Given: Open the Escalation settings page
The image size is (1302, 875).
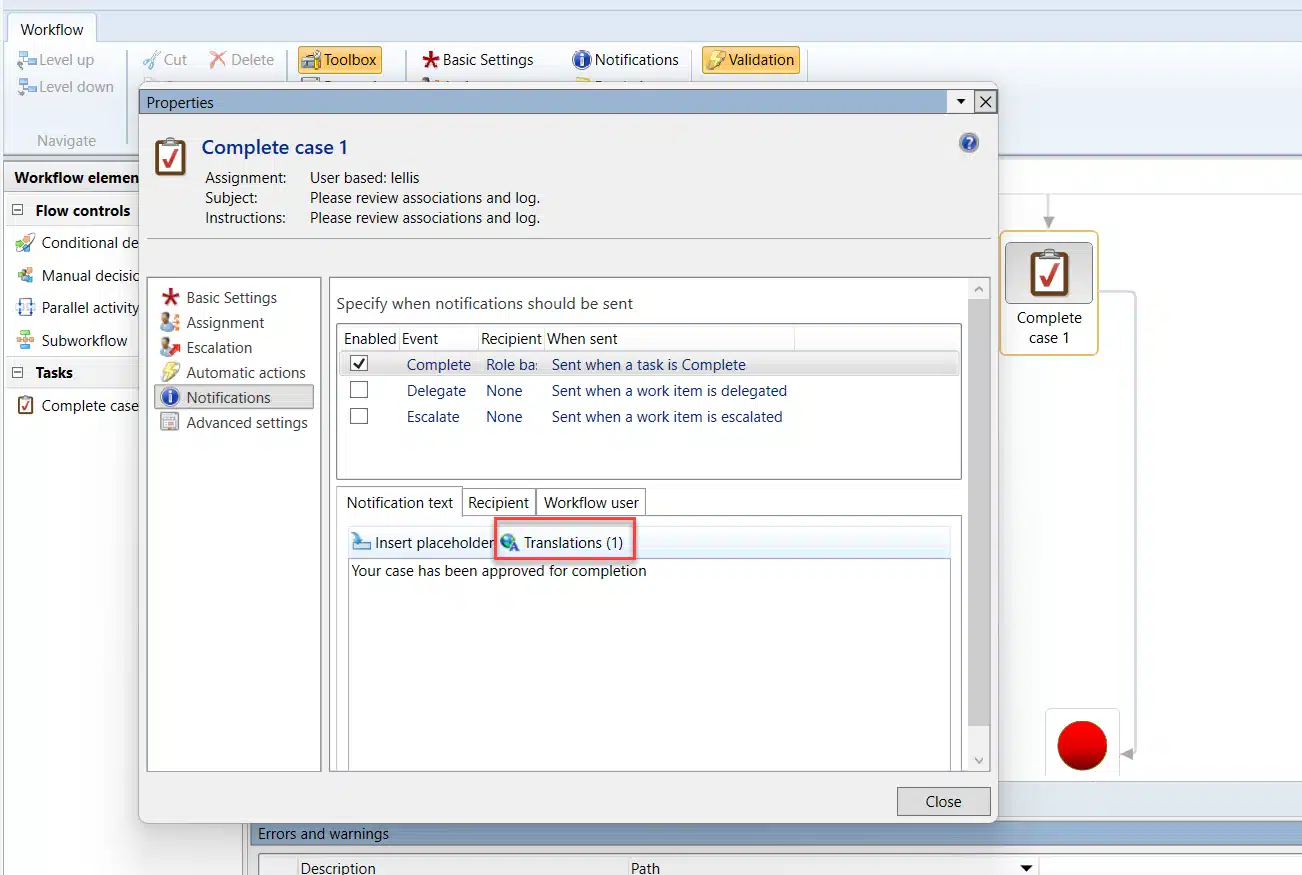Looking at the screenshot, I should [x=219, y=347].
